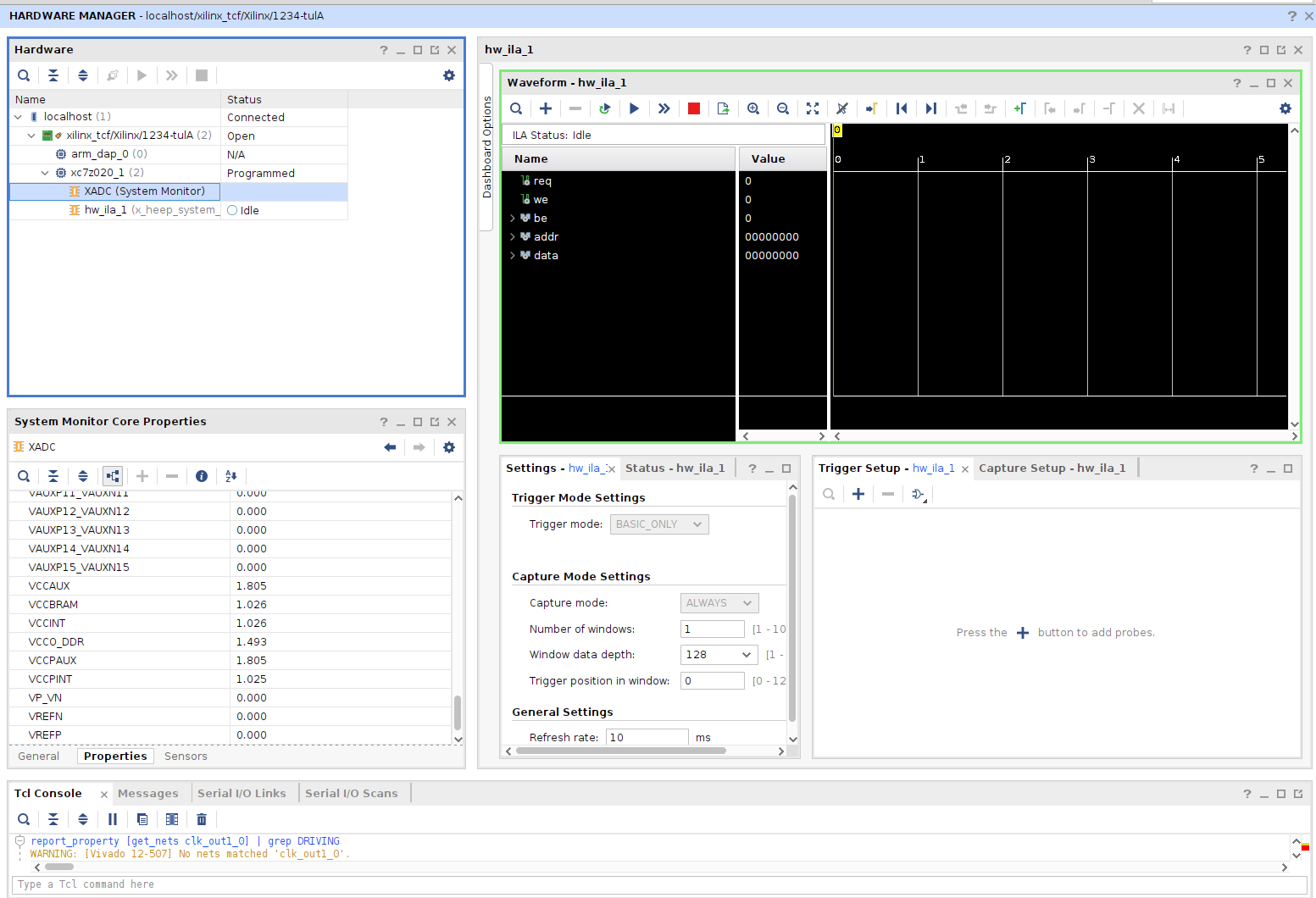The height and width of the screenshot is (898, 1316).
Task: Go to cursor icon in Waveform toolbar
Action: coord(872,108)
